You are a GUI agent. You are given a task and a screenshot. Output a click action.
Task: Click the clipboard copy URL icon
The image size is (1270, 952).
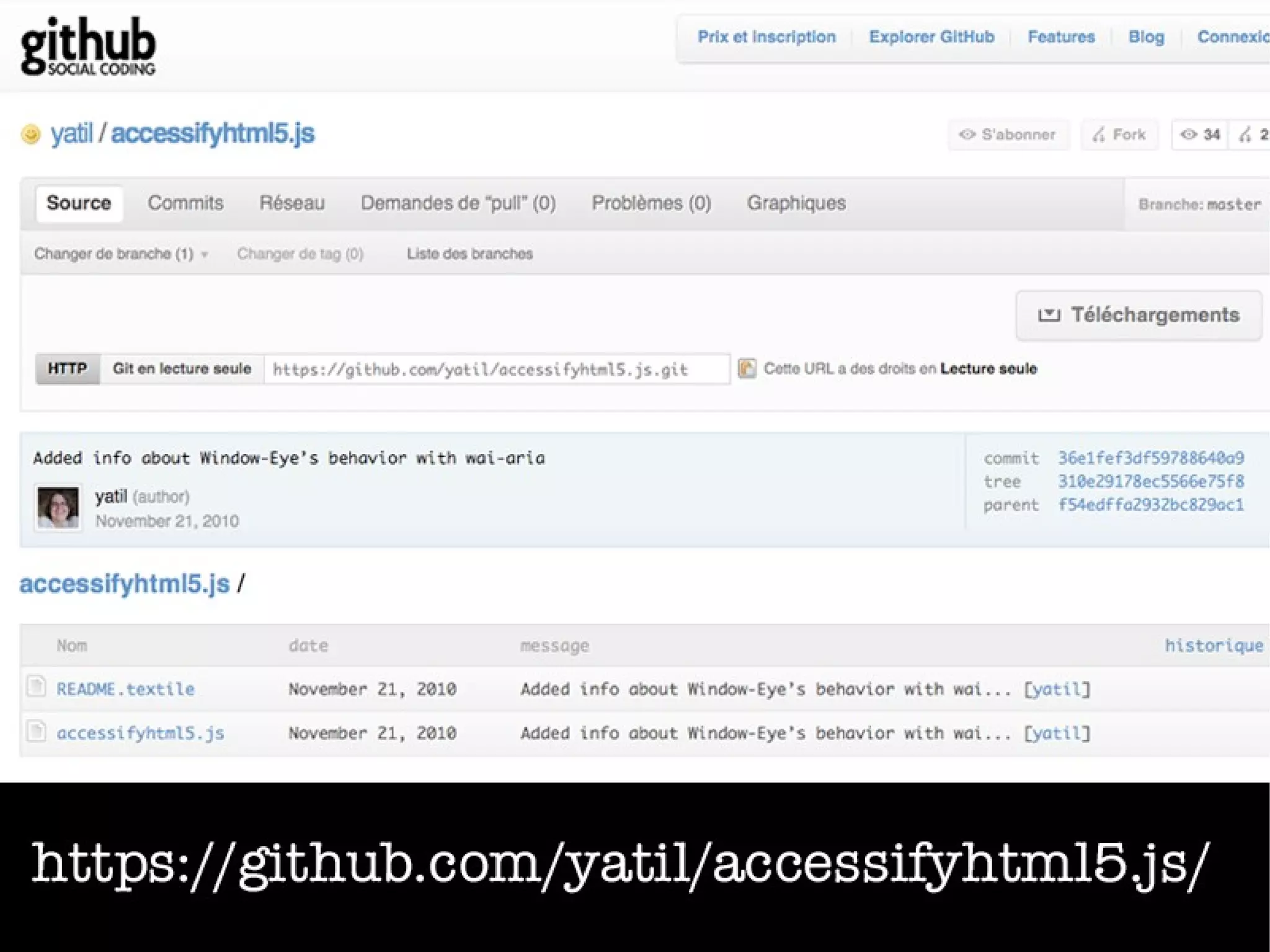click(x=747, y=368)
